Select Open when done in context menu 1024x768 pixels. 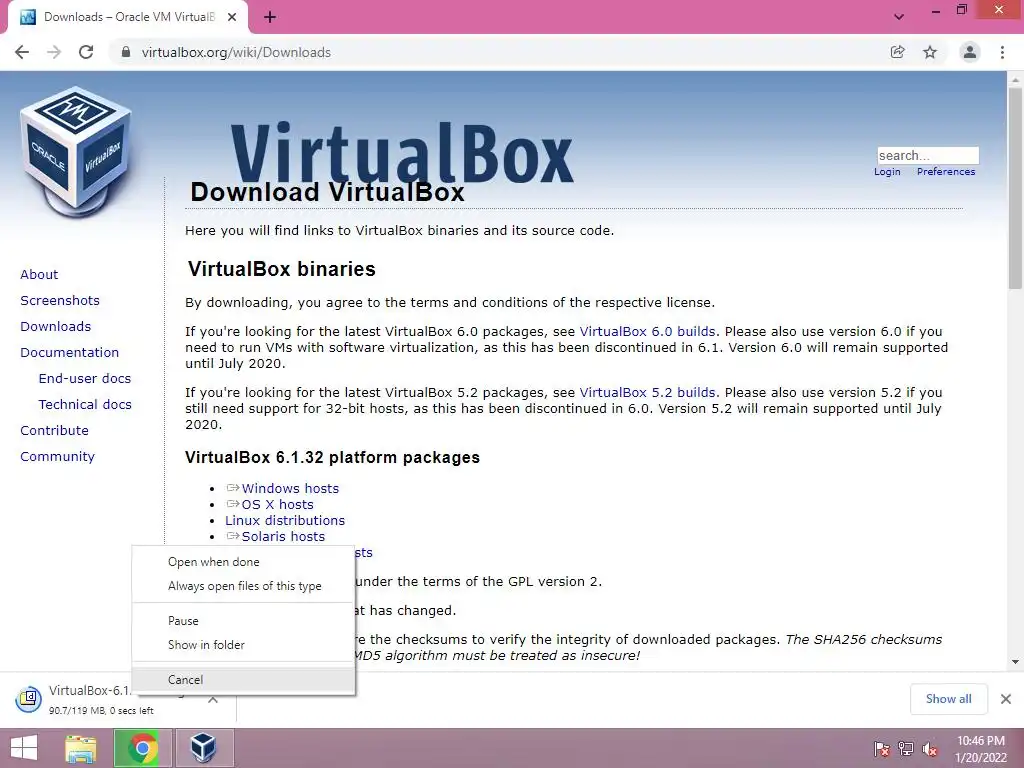click(x=244, y=562)
